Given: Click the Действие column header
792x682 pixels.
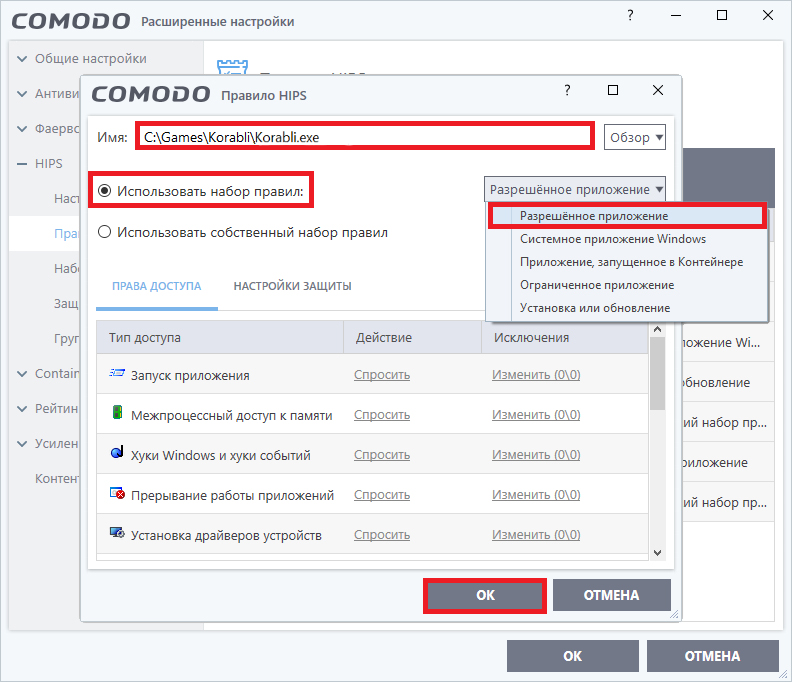Looking at the screenshot, I should click(x=412, y=337).
